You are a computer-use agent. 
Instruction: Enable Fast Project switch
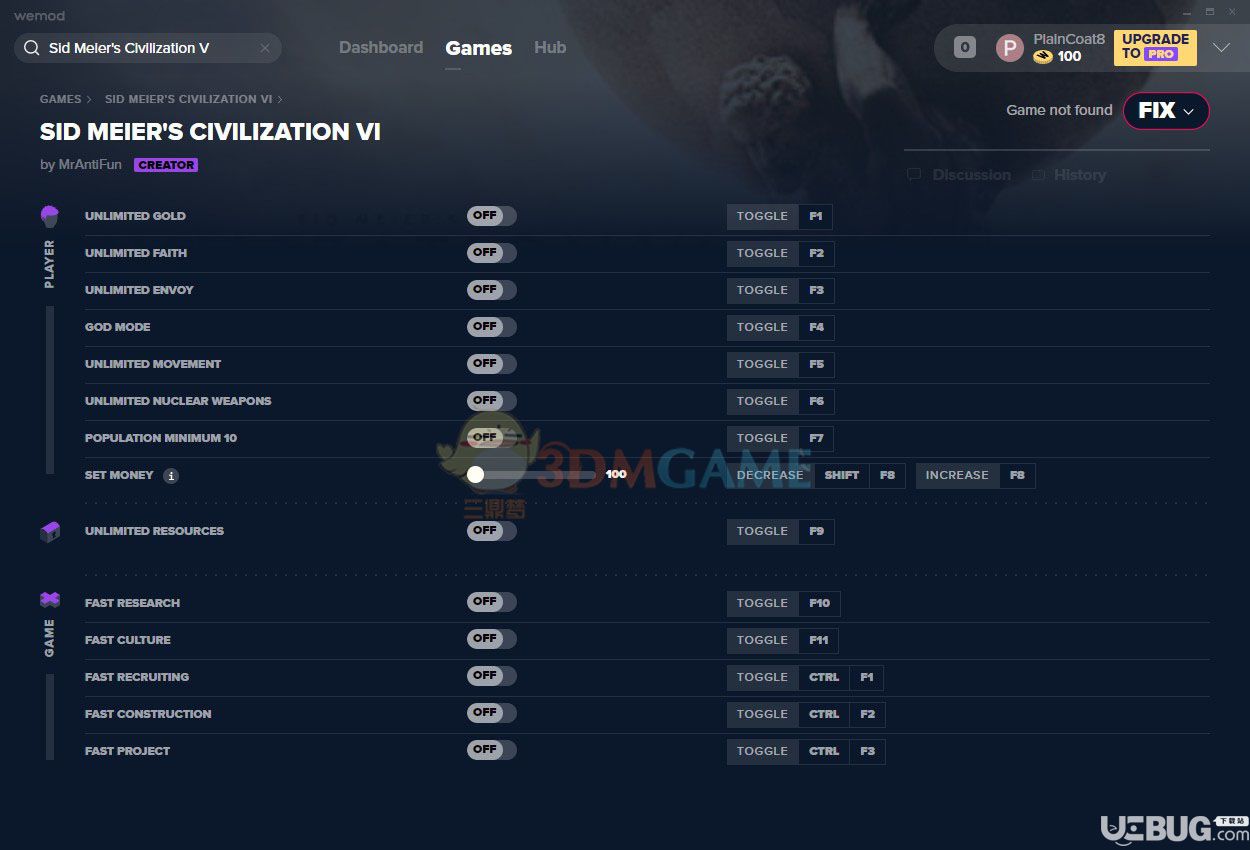492,750
